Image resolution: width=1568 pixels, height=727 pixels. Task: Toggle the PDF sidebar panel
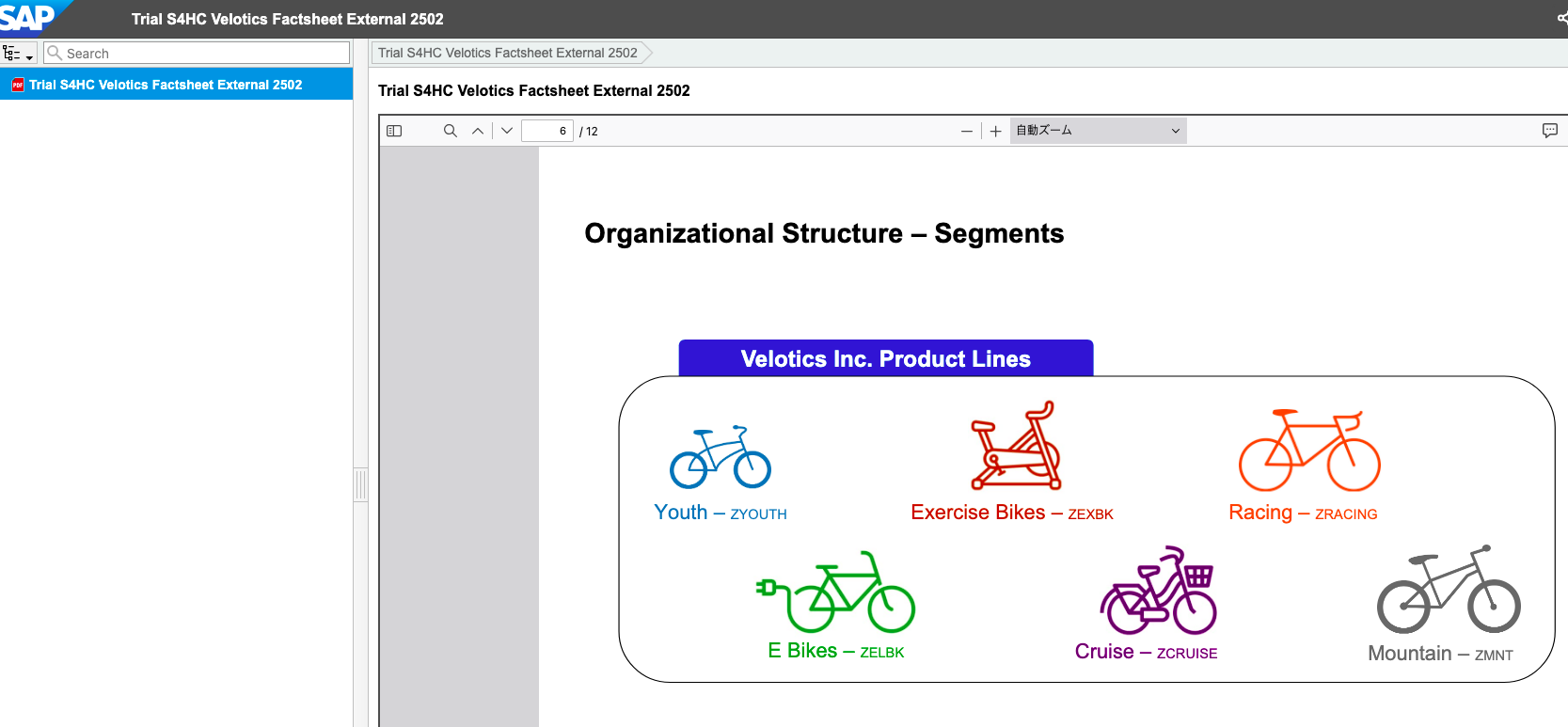tap(394, 131)
